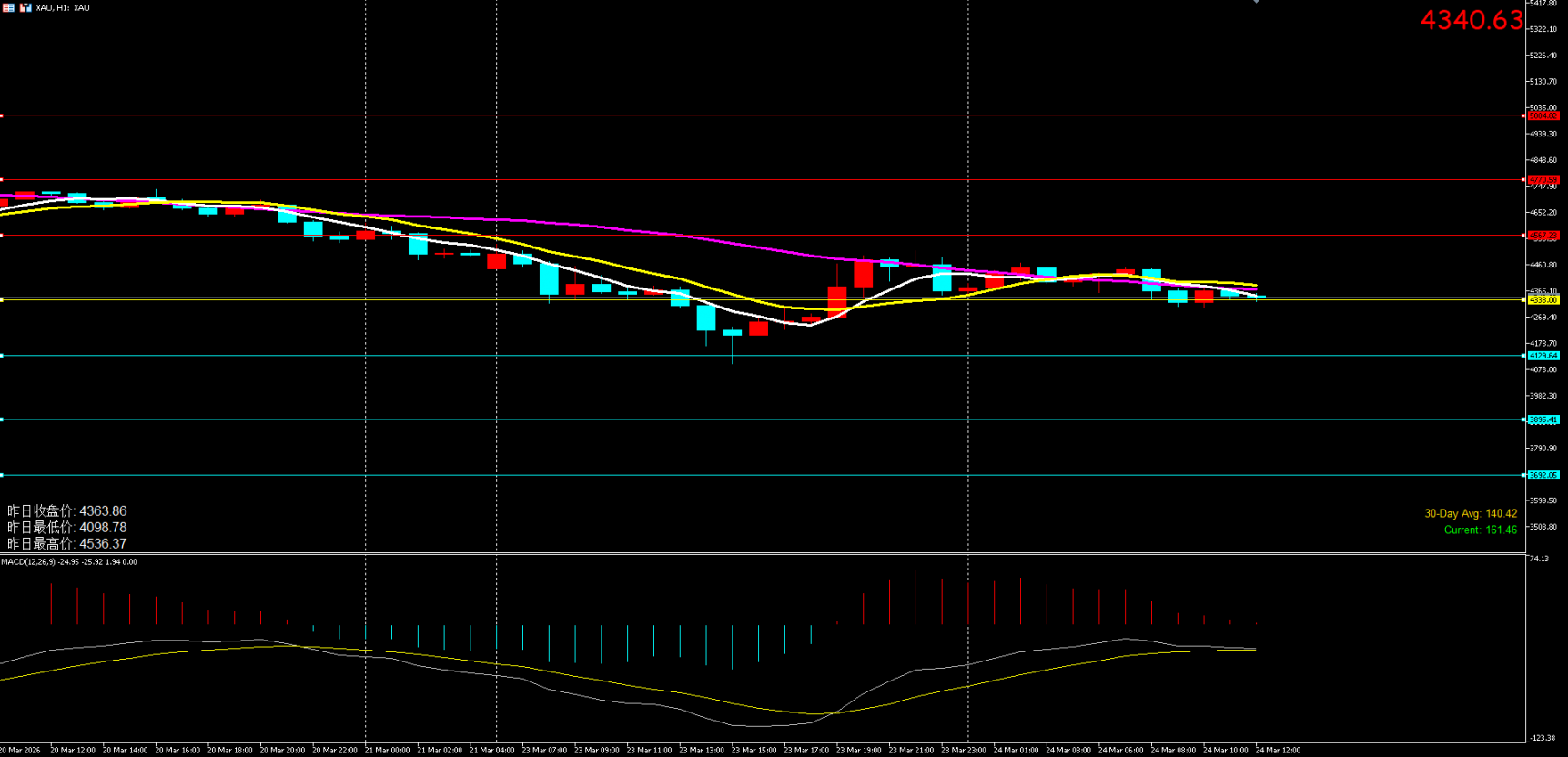This screenshot has width=1568, height=757.
Task: Click the cyan 4129.64 price label
Action: pyautogui.click(x=1543, y=356)
